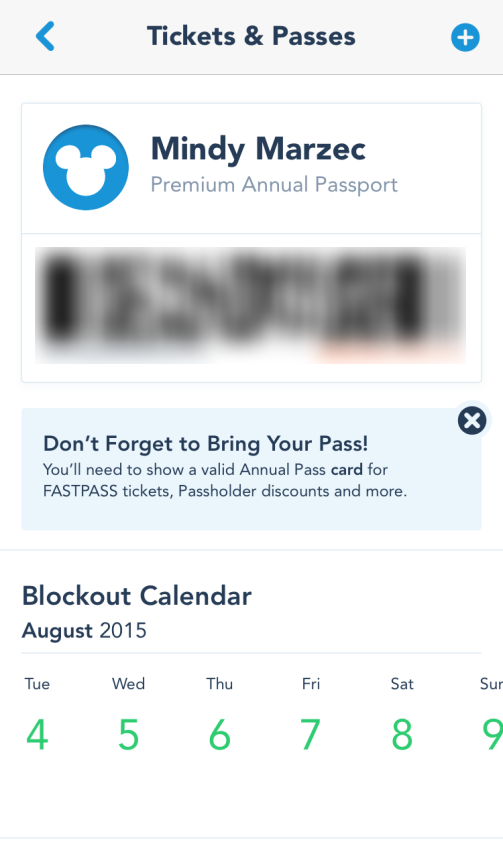This screenshot has height=866, width=503.
Task: Tap the Tickets & Passes title
Action: click(x=251, y=36)
